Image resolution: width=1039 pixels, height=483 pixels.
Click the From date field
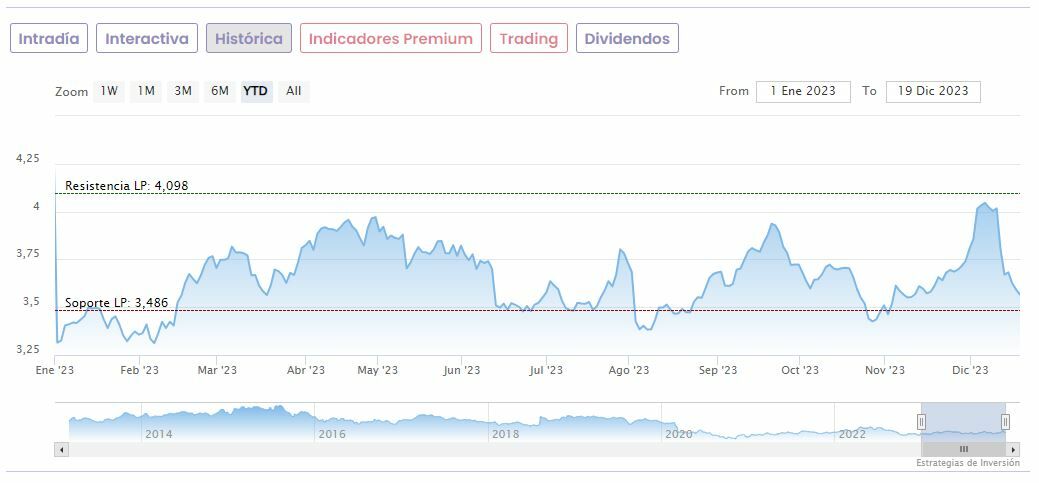803,91
